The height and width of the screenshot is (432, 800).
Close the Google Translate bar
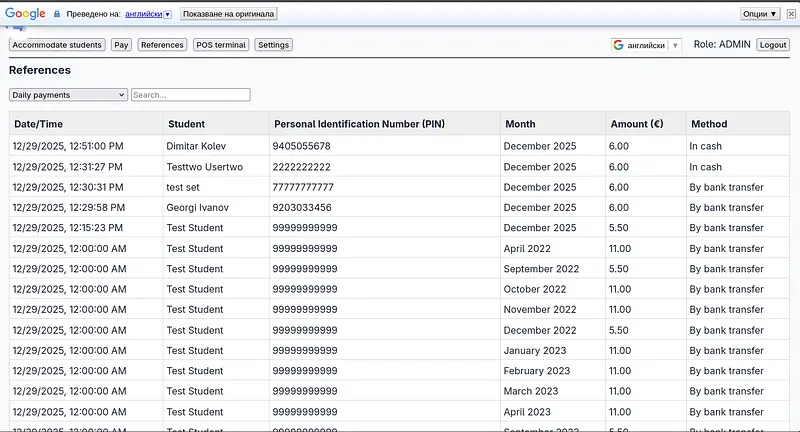791,14
